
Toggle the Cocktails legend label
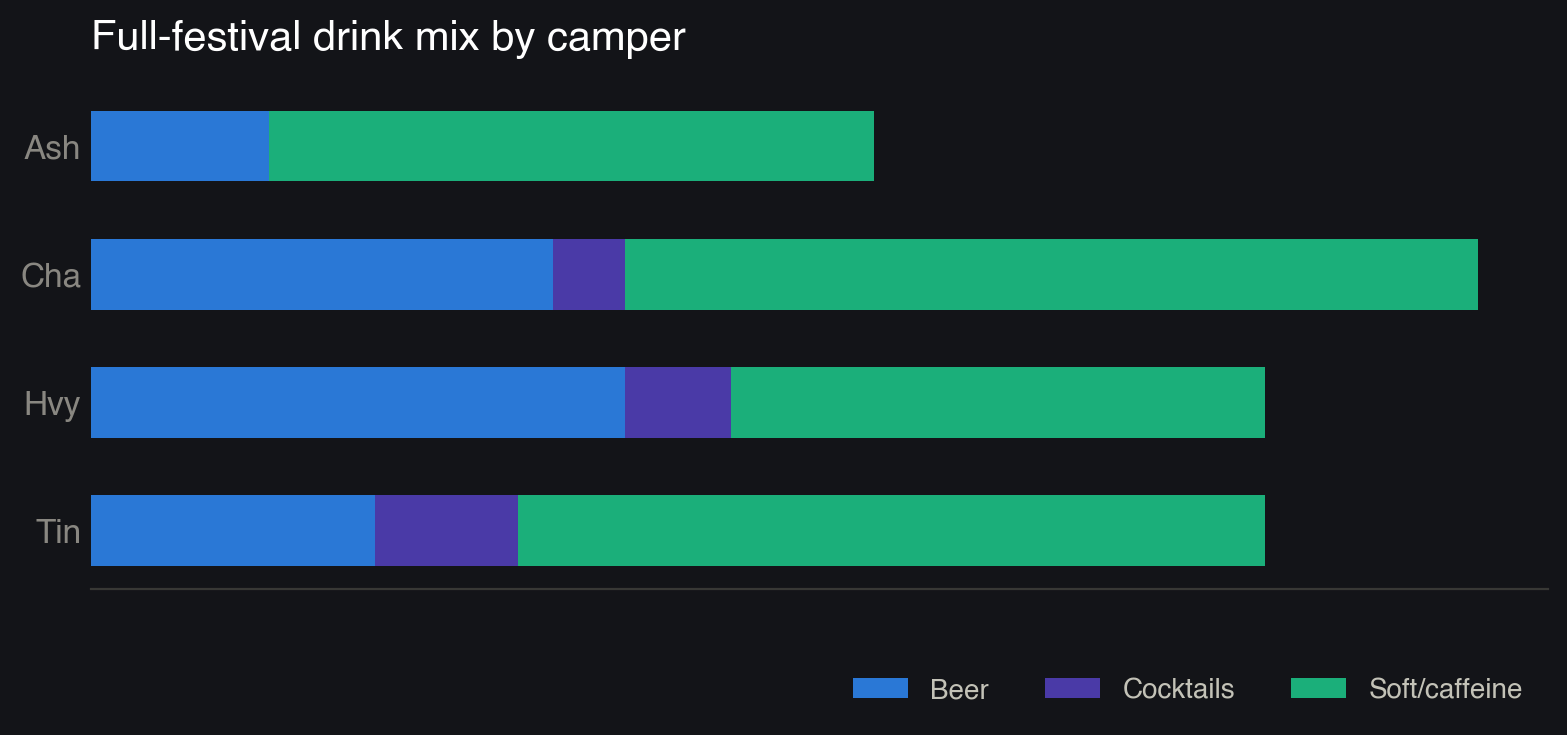point(1178,689)
